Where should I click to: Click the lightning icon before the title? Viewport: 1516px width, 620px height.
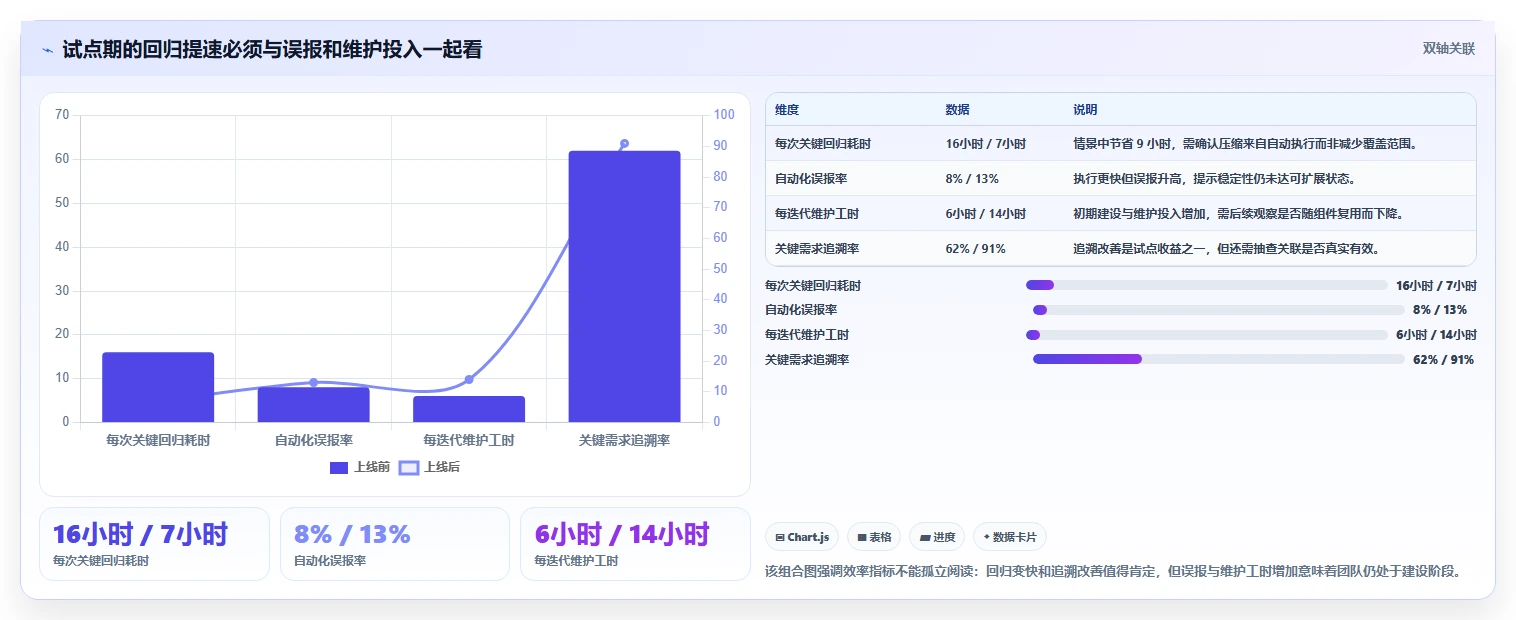(47, 50)
